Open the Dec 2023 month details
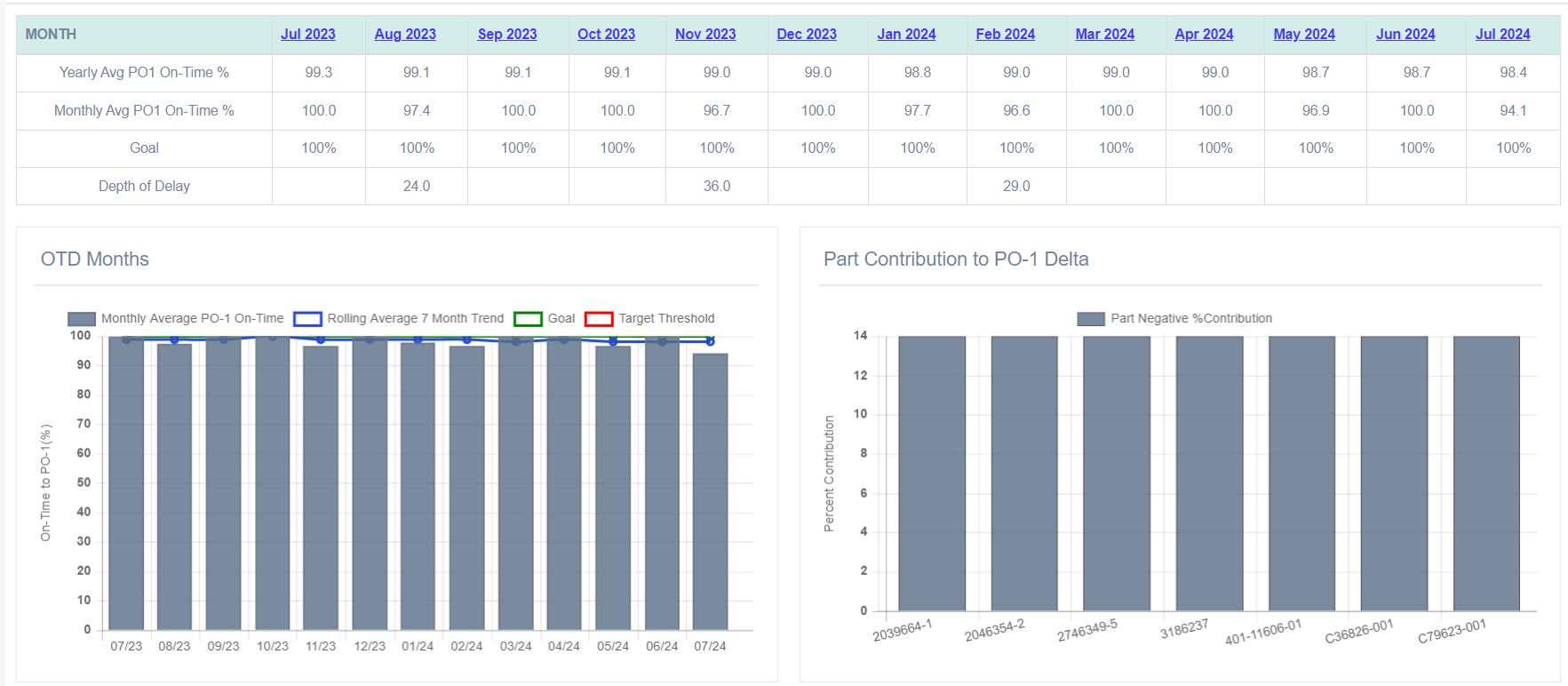Screen dimensions: 1568x686 (x=806, y=34)
